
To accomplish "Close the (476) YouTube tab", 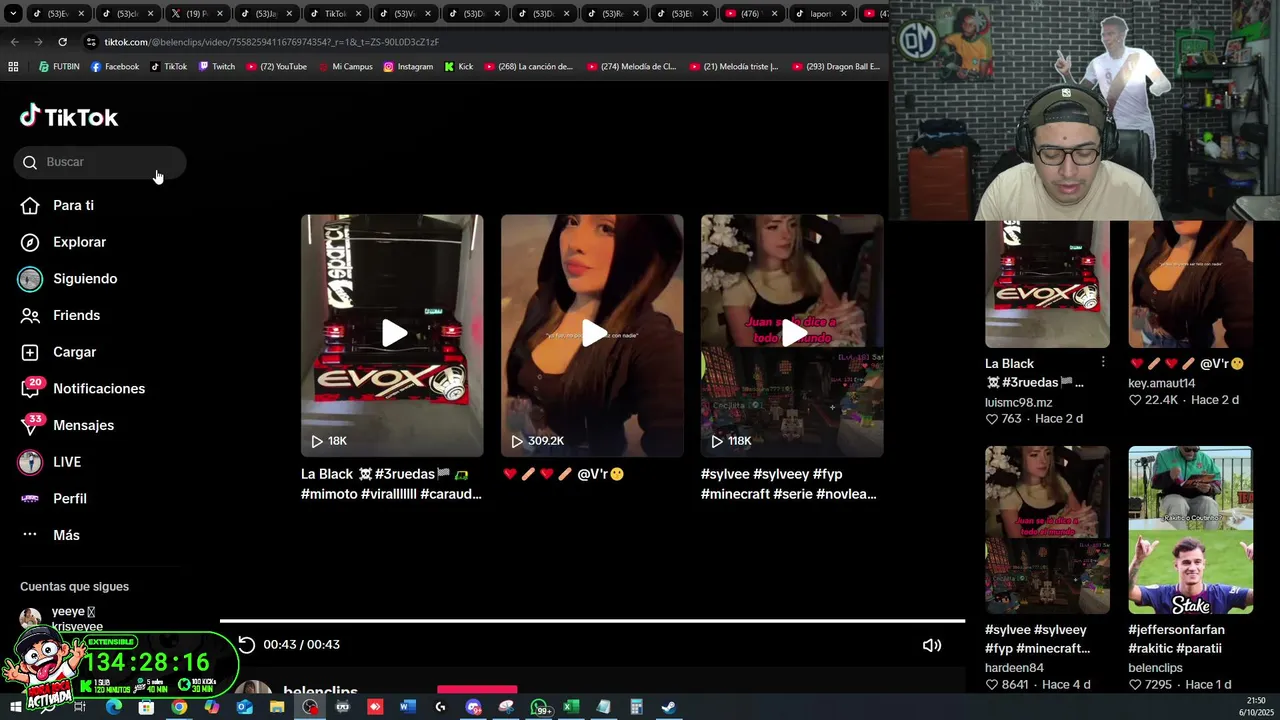I will pyautogui.click(x=774, y=14).
